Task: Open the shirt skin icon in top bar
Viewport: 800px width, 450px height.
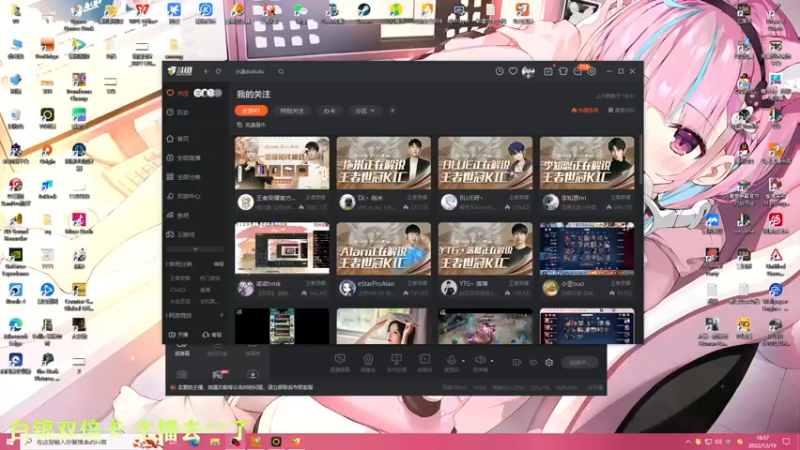Action: point(563,71)
